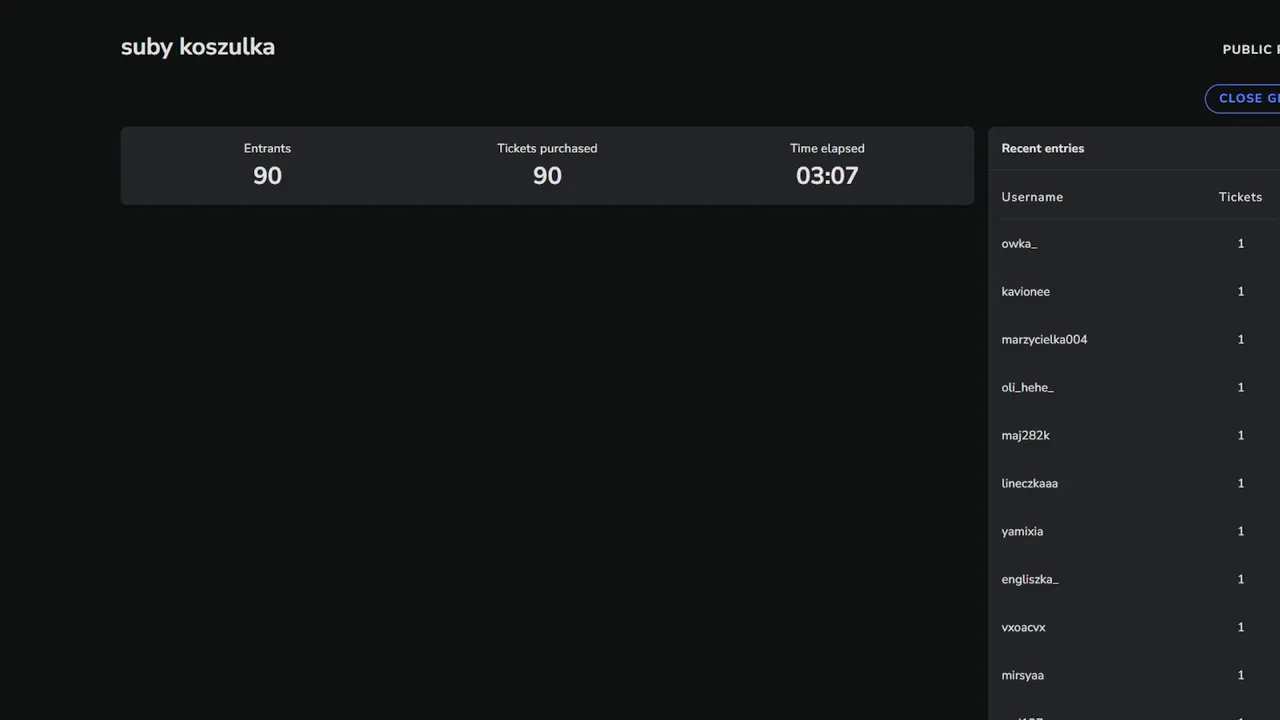
Task: Open the PUBLIC link at top right
Action: 1250,49
